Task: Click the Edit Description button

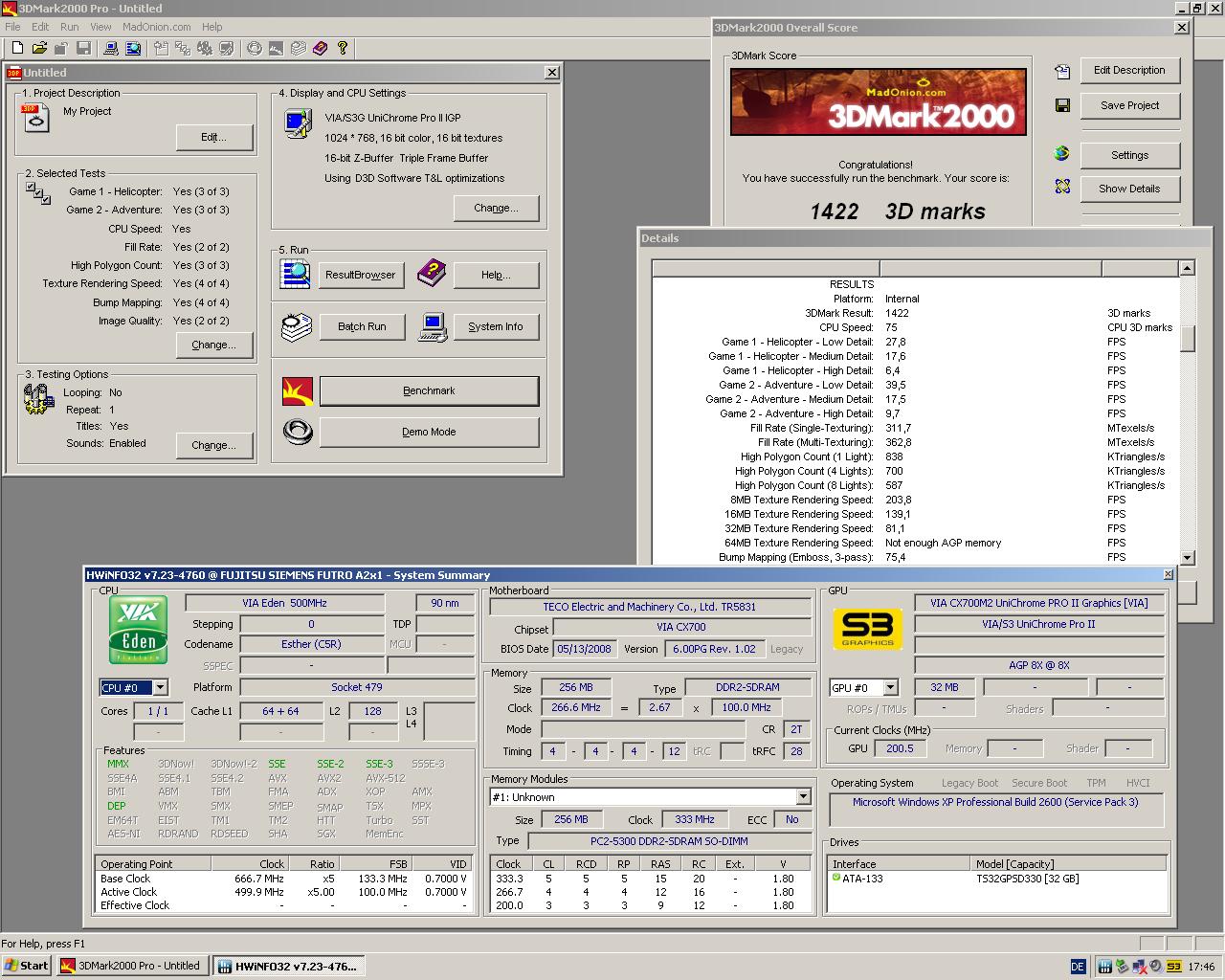Action: point(1129,71)
